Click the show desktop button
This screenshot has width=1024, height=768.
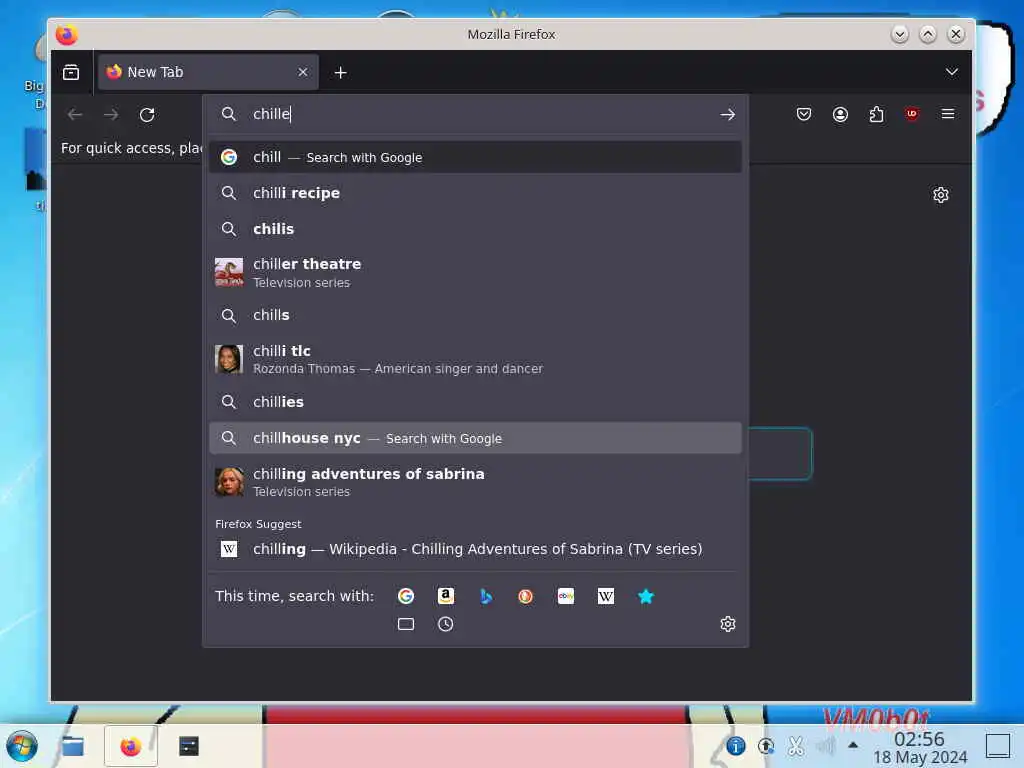pos(998,746)
